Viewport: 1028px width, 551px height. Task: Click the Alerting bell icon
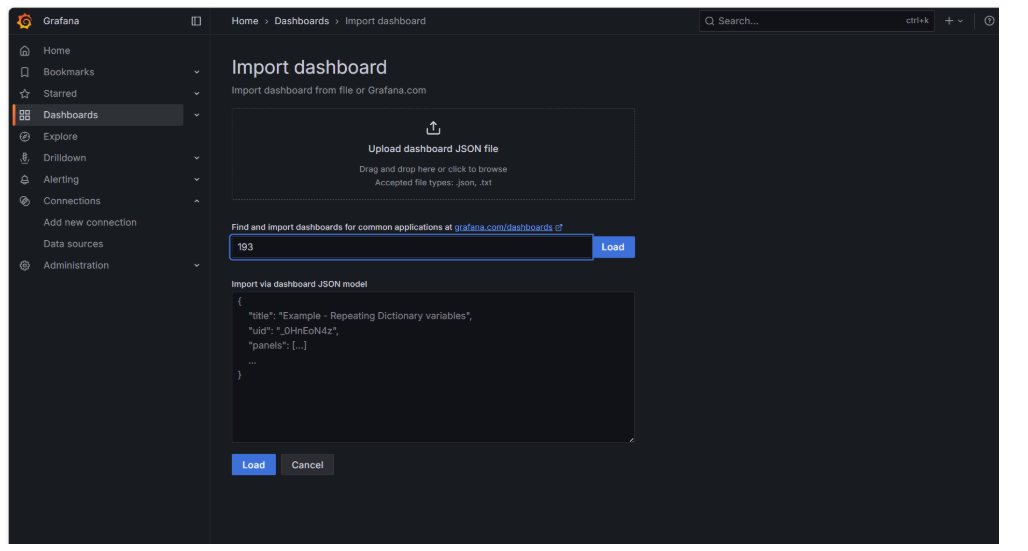(x=25, y=180)
